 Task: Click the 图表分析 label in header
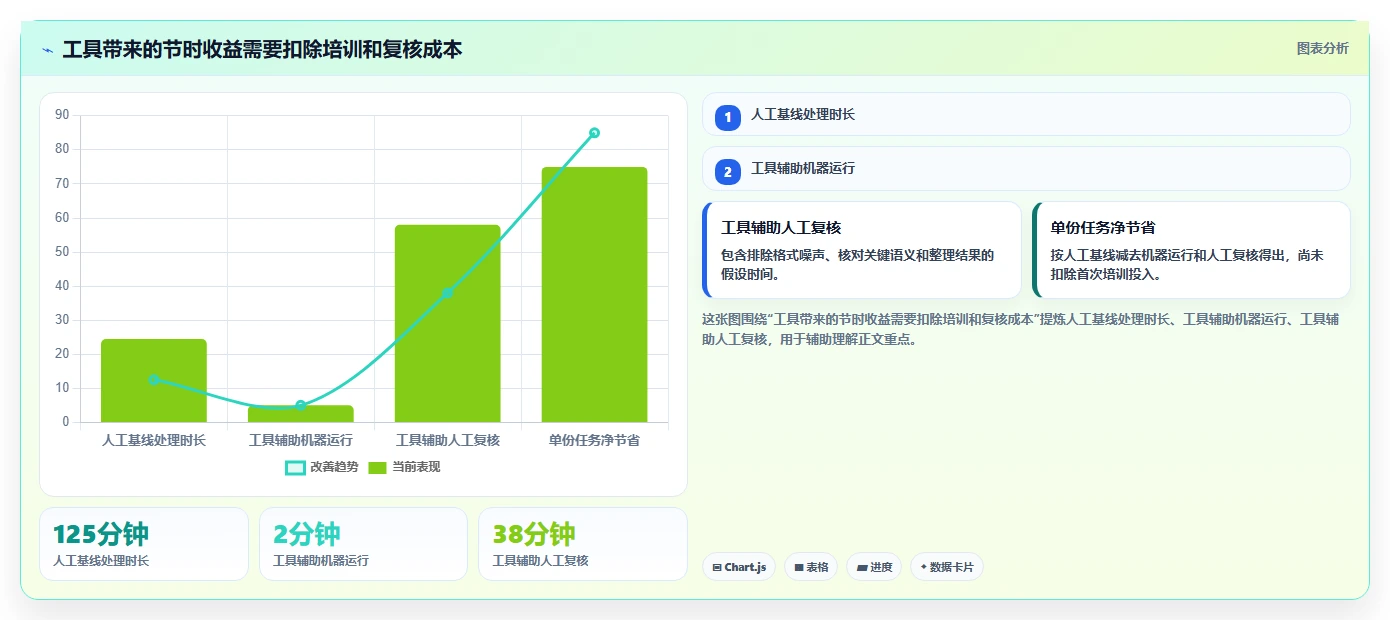1322,48
